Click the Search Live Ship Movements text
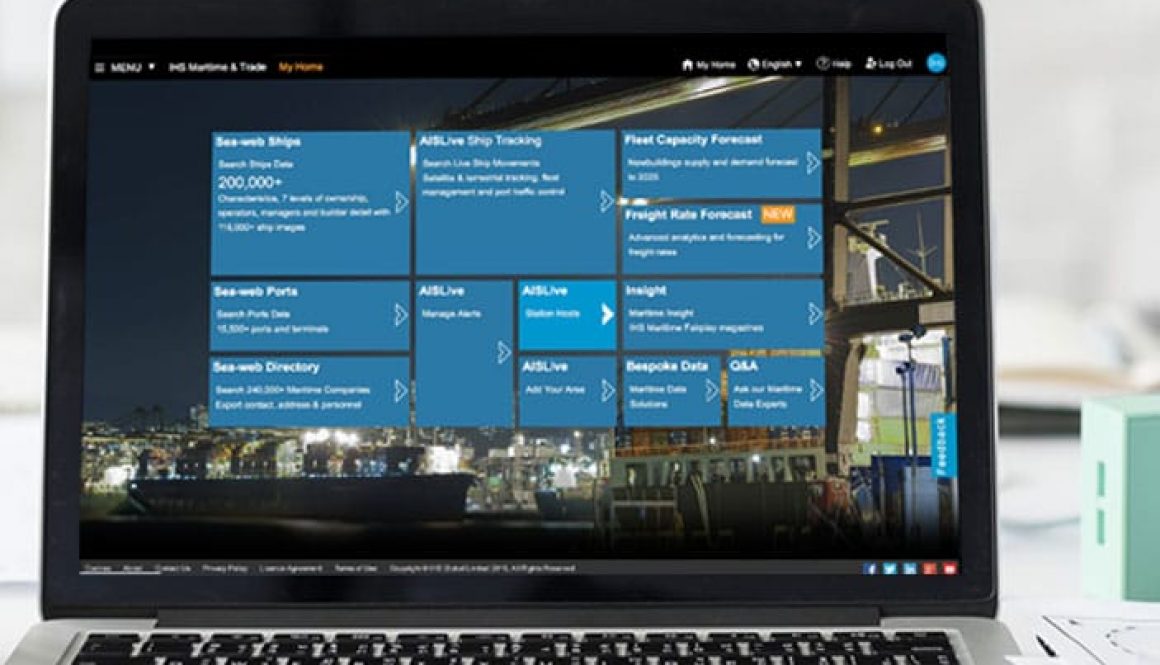 482,163
